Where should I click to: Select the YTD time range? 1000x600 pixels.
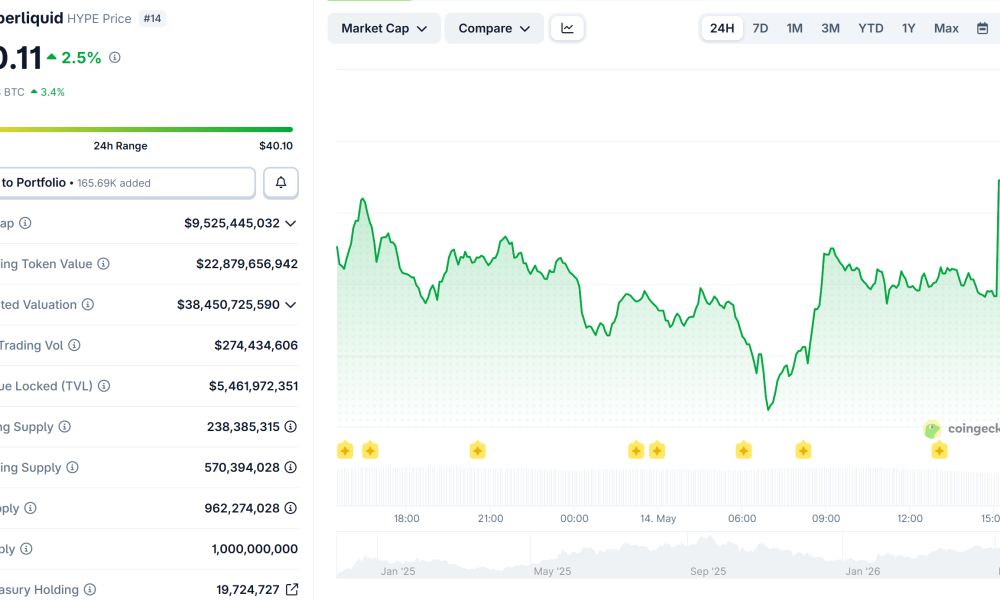point(871,28)
